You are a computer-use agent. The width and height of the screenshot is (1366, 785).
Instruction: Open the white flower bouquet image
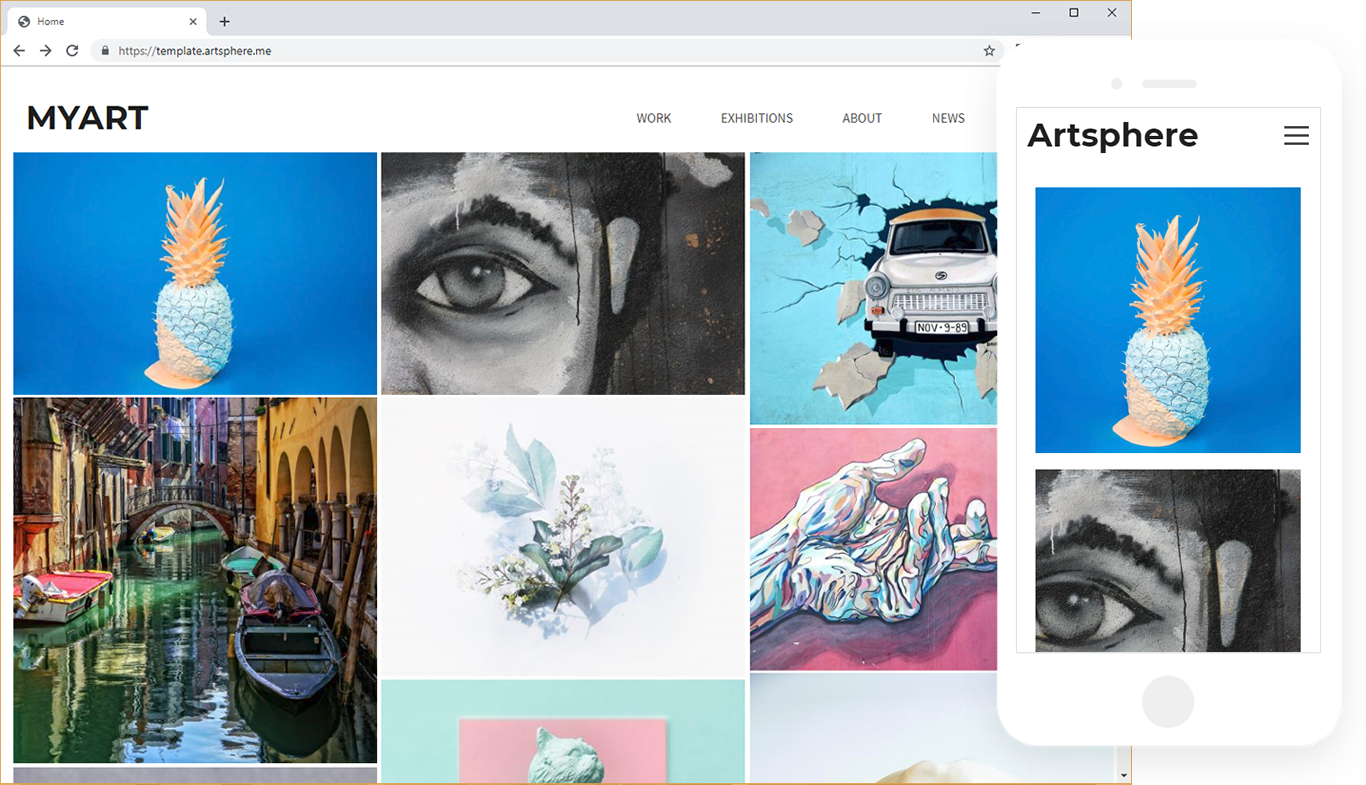(x=563, y=537)
